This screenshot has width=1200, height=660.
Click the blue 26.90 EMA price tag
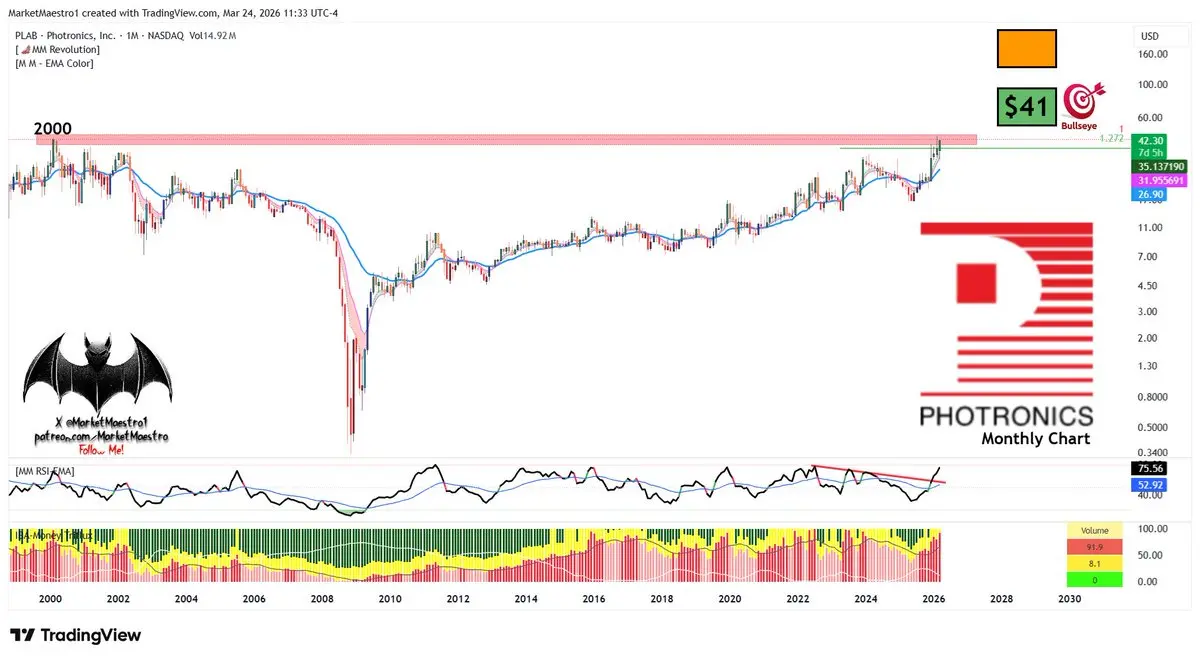coord(1148,195)
